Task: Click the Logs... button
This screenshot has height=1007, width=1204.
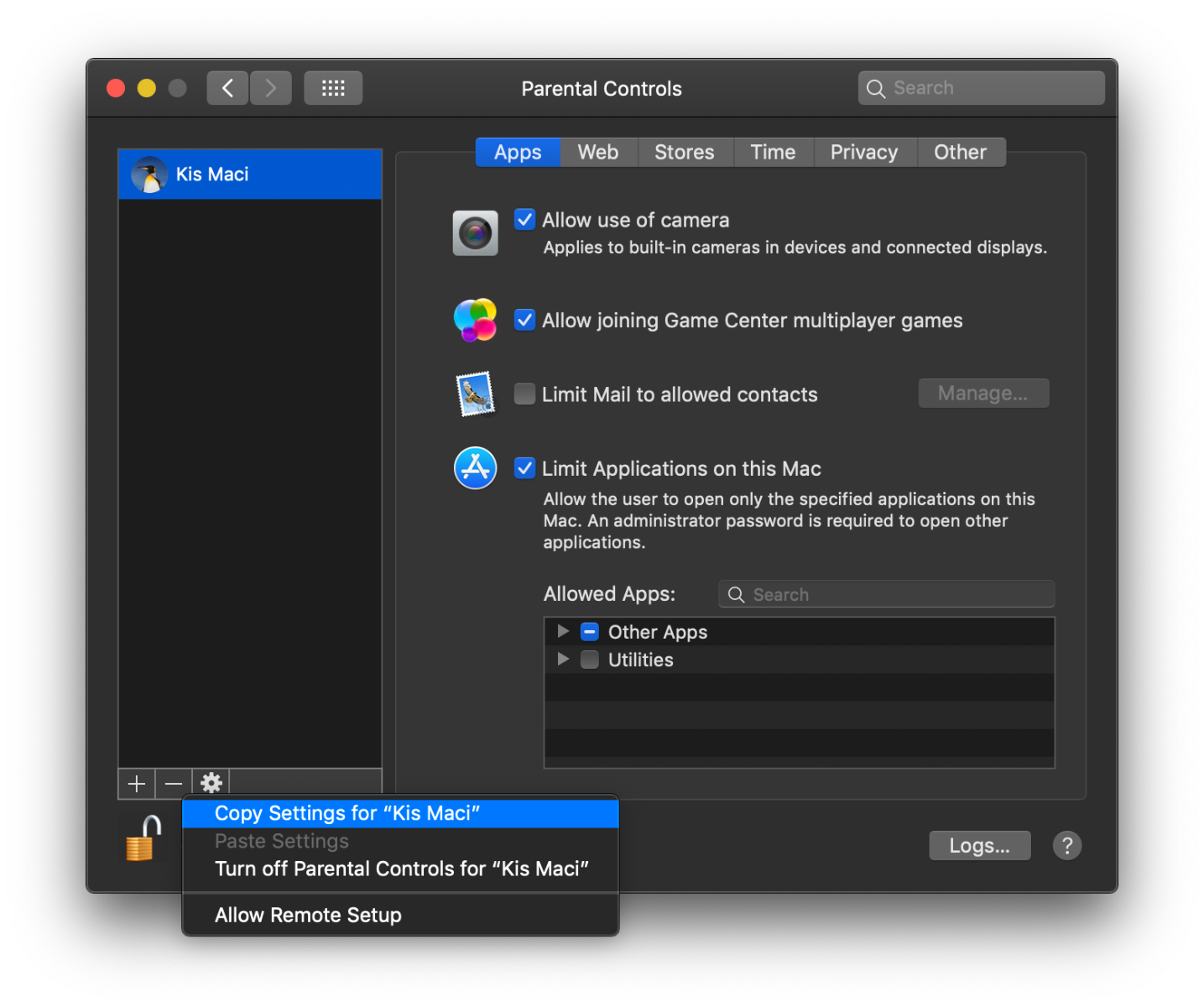Action: click(979, 846)
